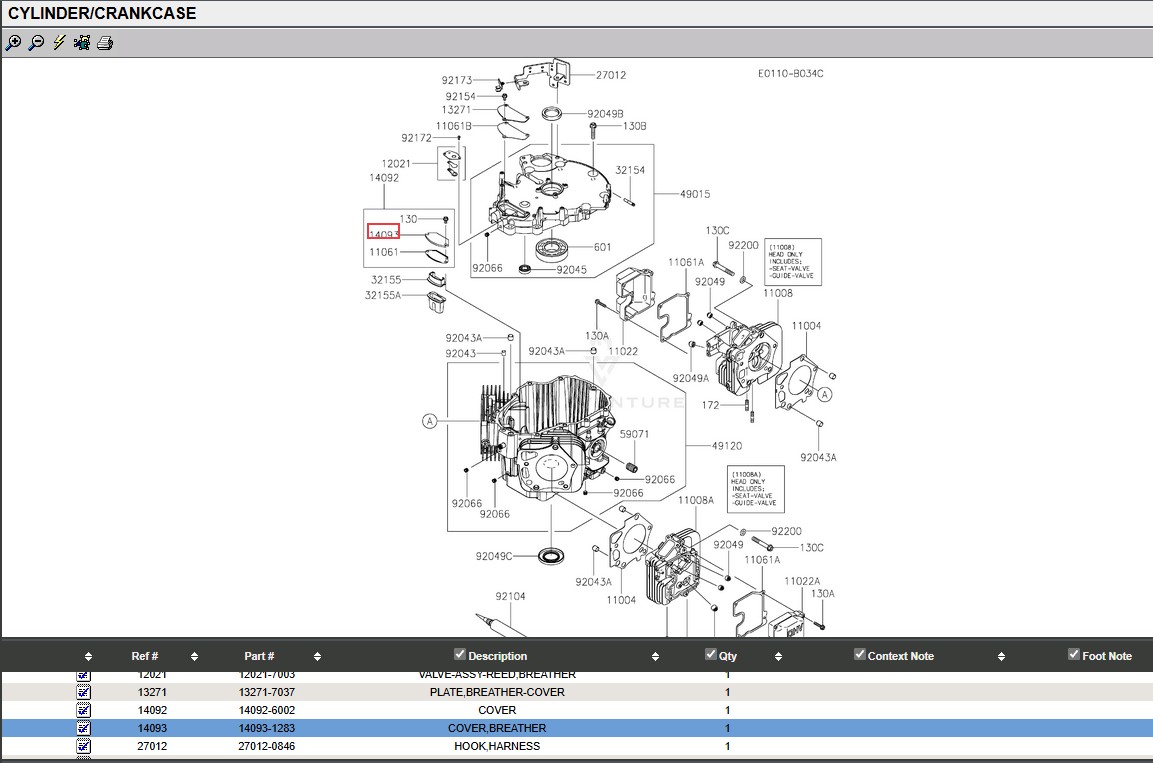The width and height of the screenshot is (1153, 763).
Task: Click the Part # column header
Action: pos(259,656)
